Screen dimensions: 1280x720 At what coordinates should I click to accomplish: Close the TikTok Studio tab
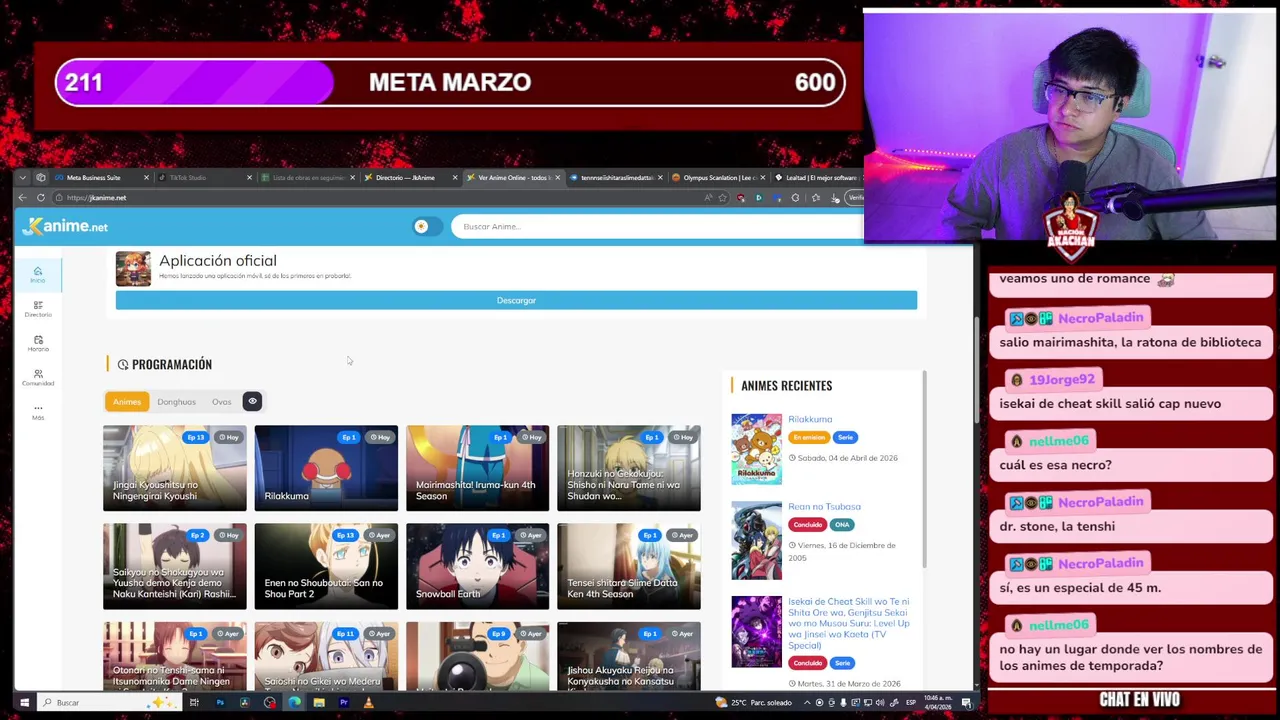click(x=249, y=177)
